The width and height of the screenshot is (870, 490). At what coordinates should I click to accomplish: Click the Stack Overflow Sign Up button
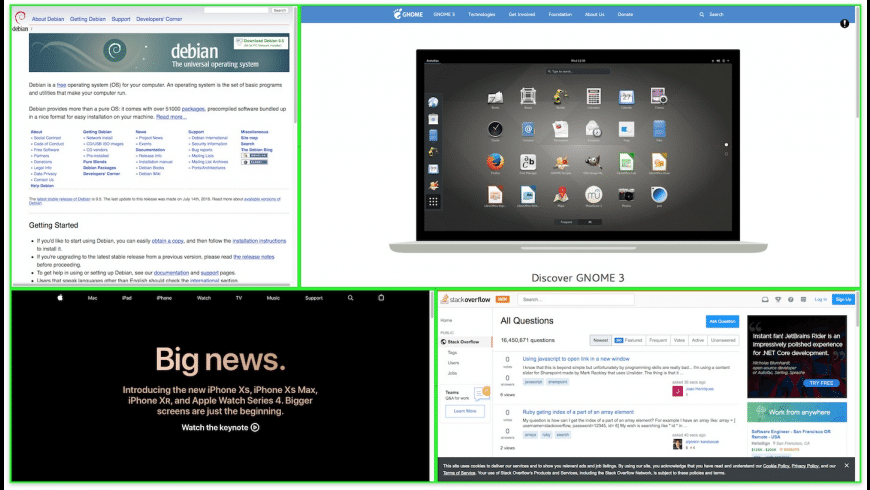pos(843,300)
